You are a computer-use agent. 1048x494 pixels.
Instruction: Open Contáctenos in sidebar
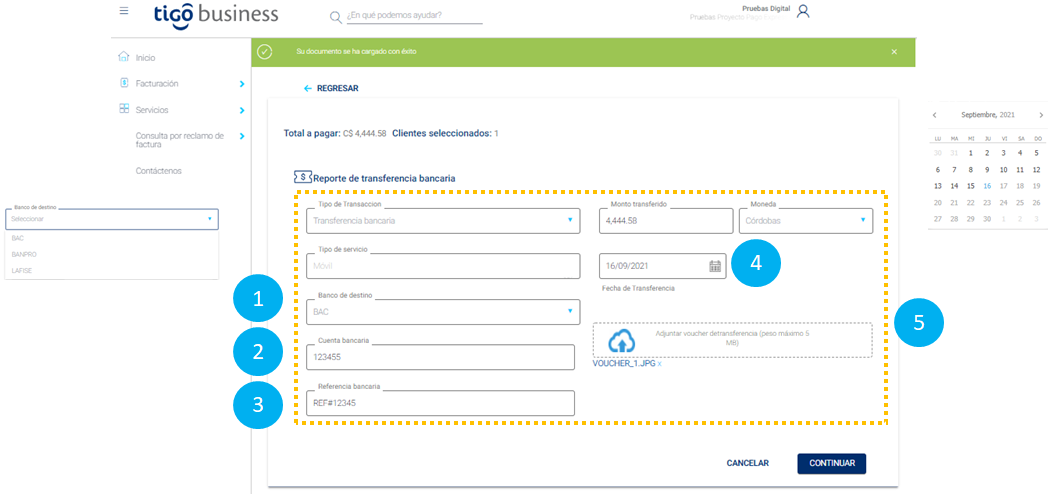tap(158, 171)
